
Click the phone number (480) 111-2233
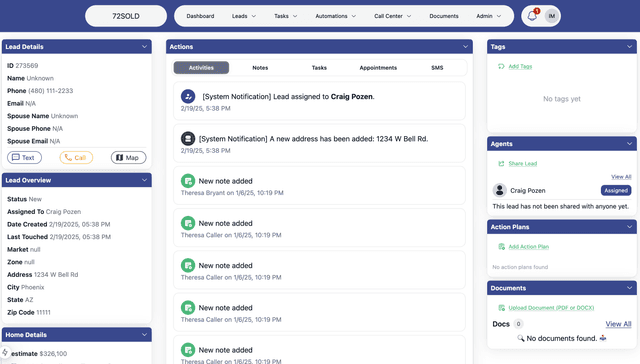tap(51, 91)
